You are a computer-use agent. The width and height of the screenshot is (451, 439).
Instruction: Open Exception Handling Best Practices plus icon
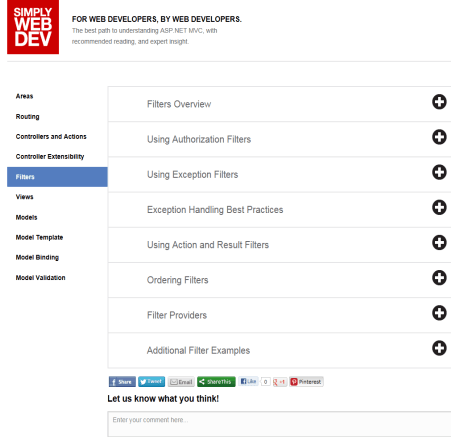pos(439,207)
